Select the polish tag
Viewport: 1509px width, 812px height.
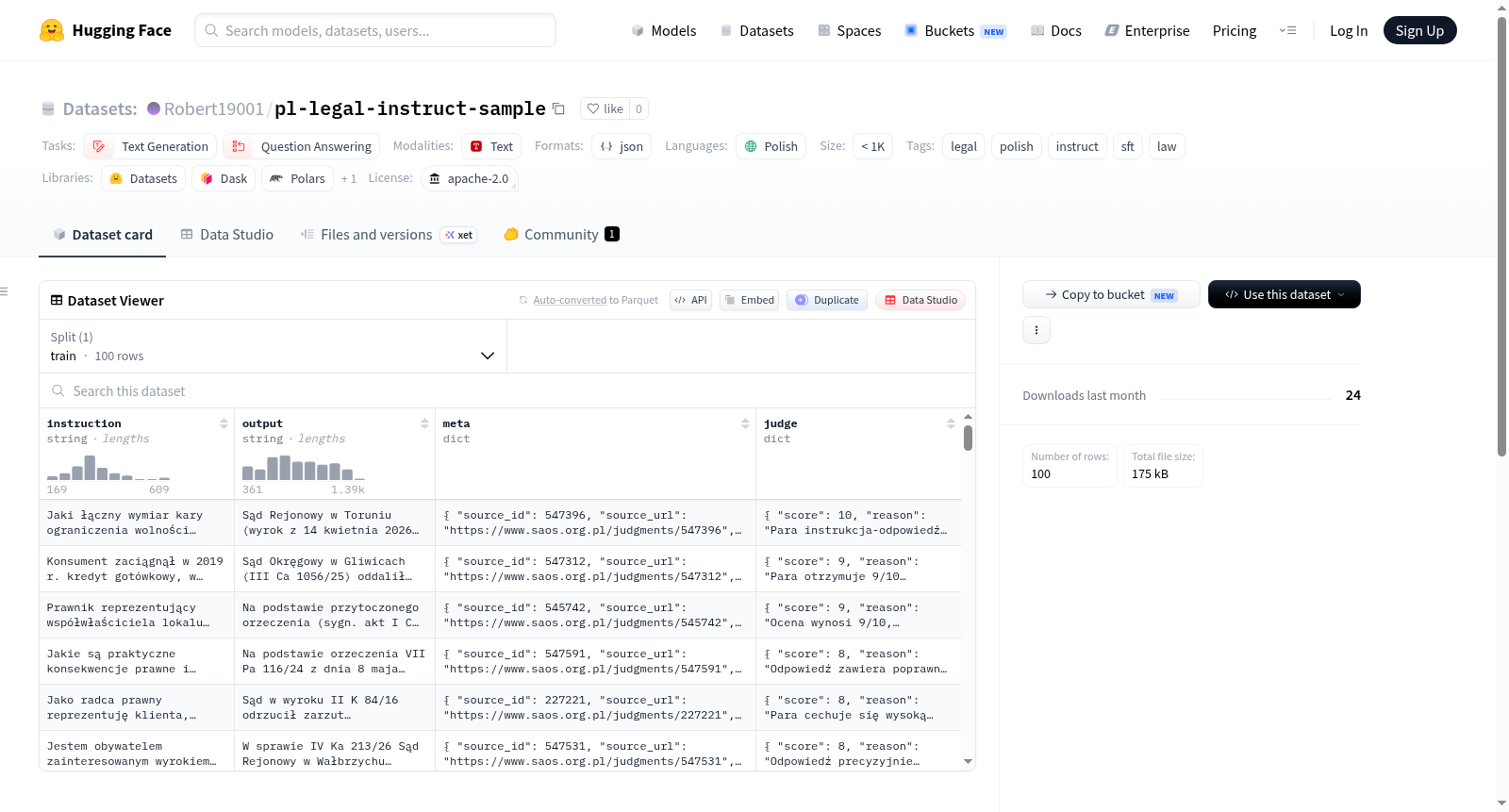point(1017,146)
